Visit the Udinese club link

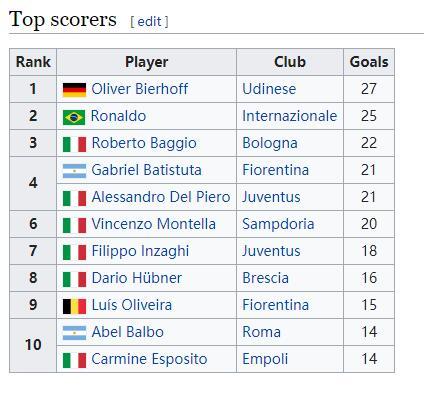coord(269,89)
